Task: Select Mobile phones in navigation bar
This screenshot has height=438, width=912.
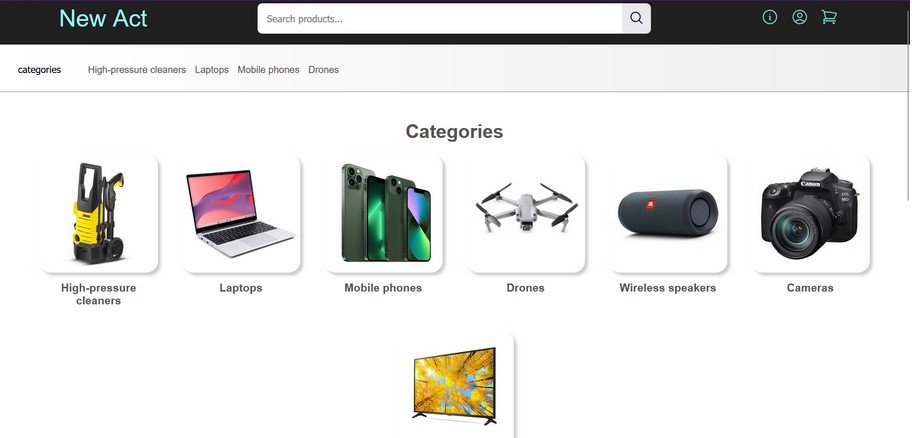Action: [268, 70]
